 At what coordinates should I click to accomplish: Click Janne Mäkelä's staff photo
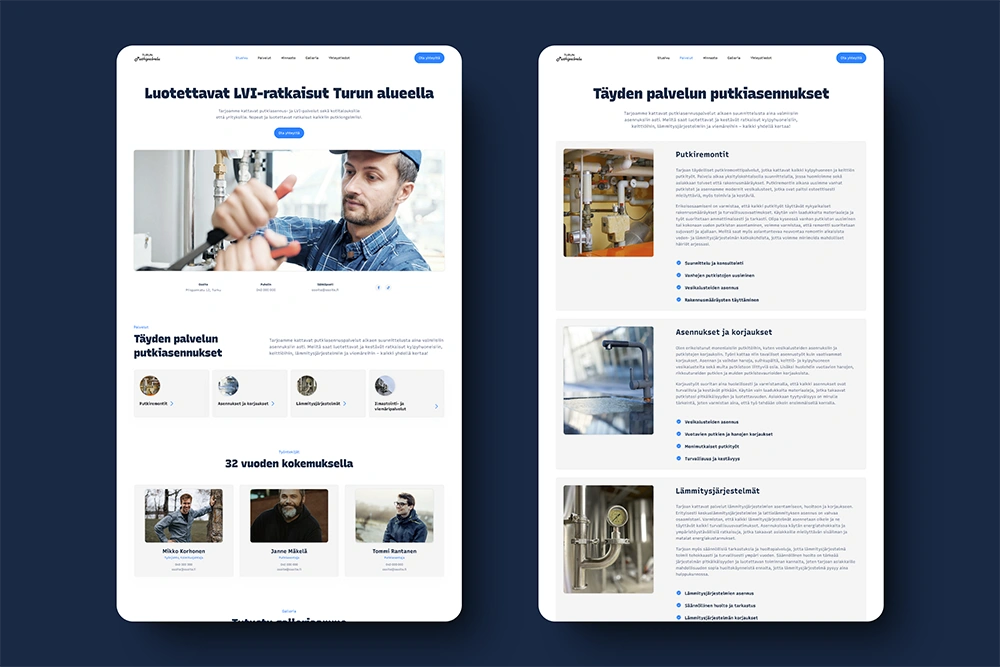point(289,516)
